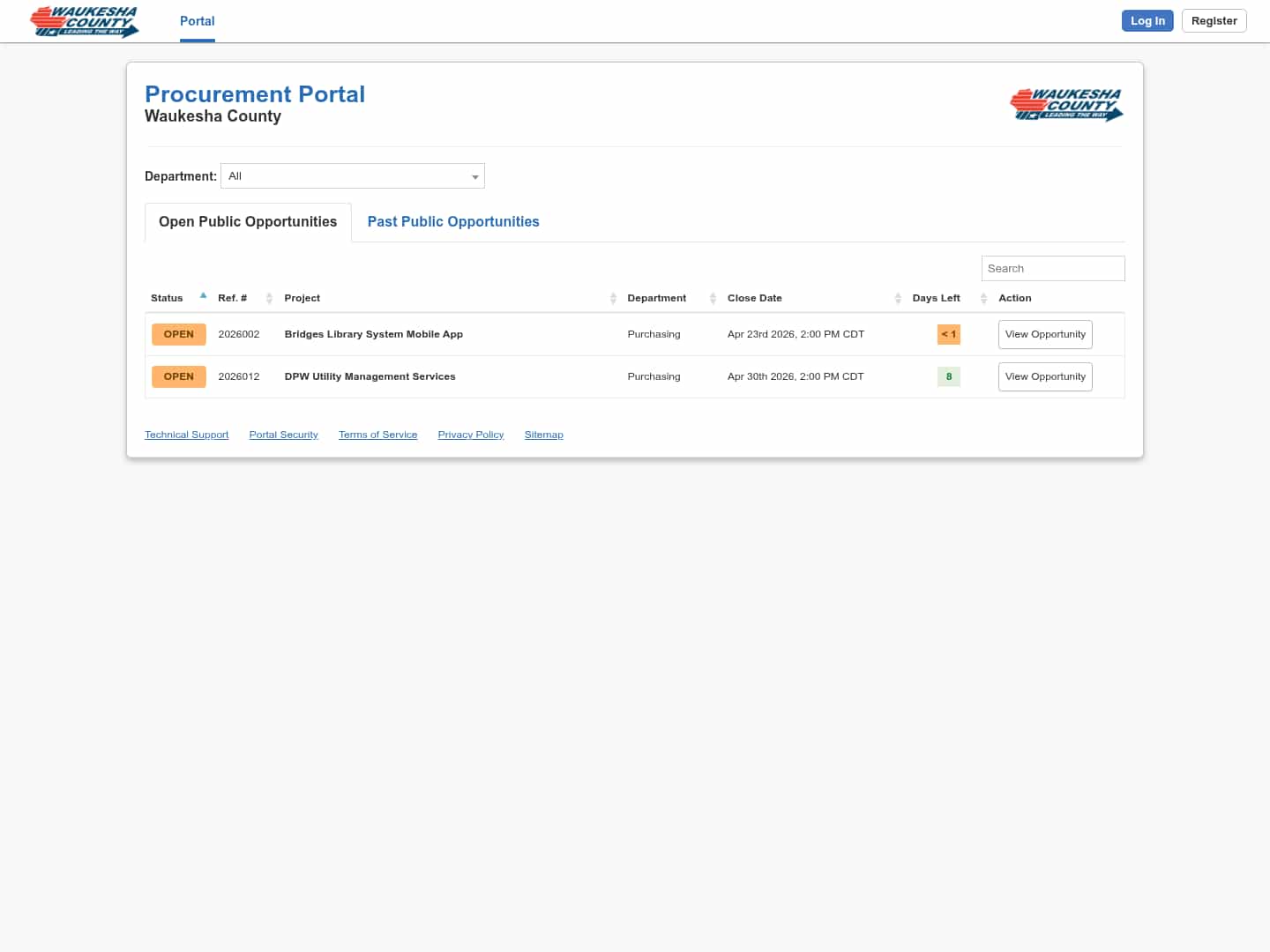Image resolution: width=1270 pixels, height=952 pixels.
Task: Open the Privacy Policy link
Action: pyautogui.click(x=470, y=434)
